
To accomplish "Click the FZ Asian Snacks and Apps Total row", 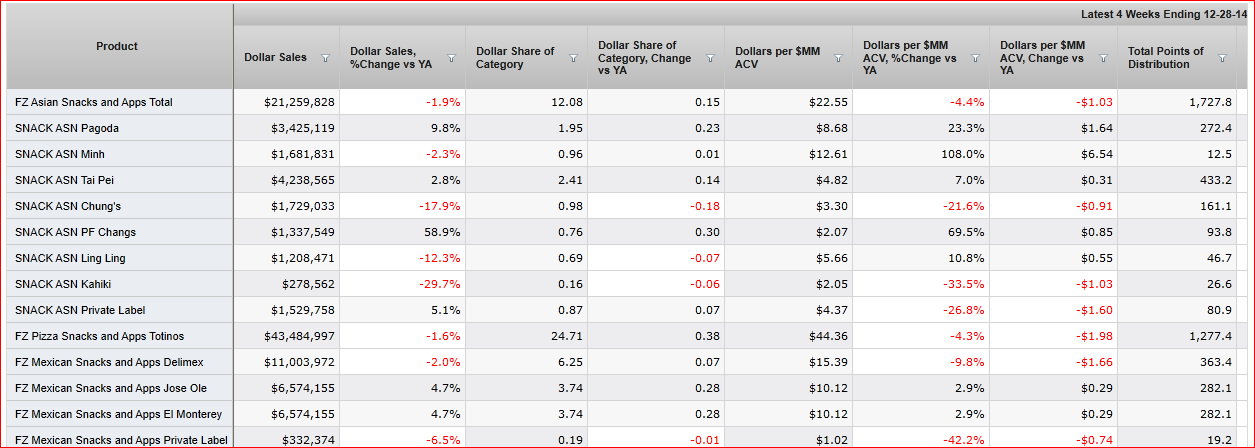I will pyautogui.click(x=94, y=102).
